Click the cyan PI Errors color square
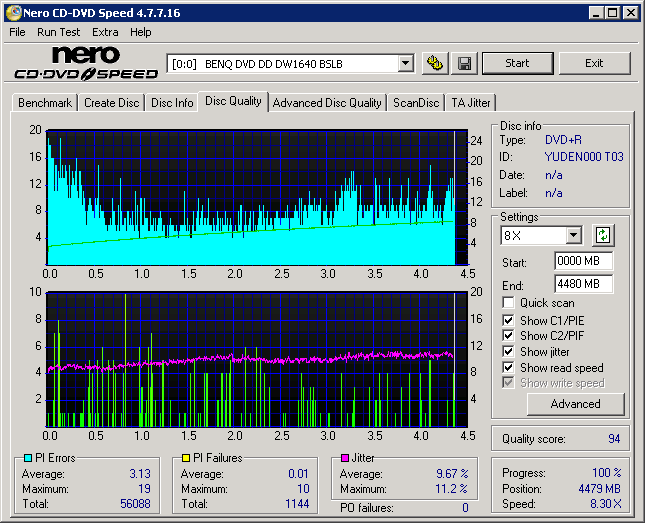Screen dimensions: 645x523 tap(27, 458)
